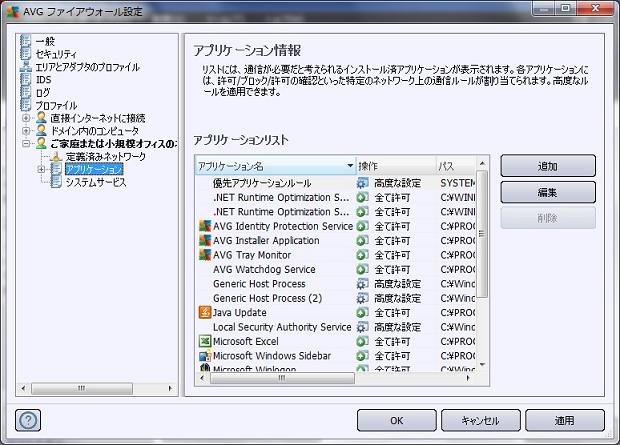Expand the 直接インターネットに接続 profile
Screen dimensions: 620x445
coord(26,118)
